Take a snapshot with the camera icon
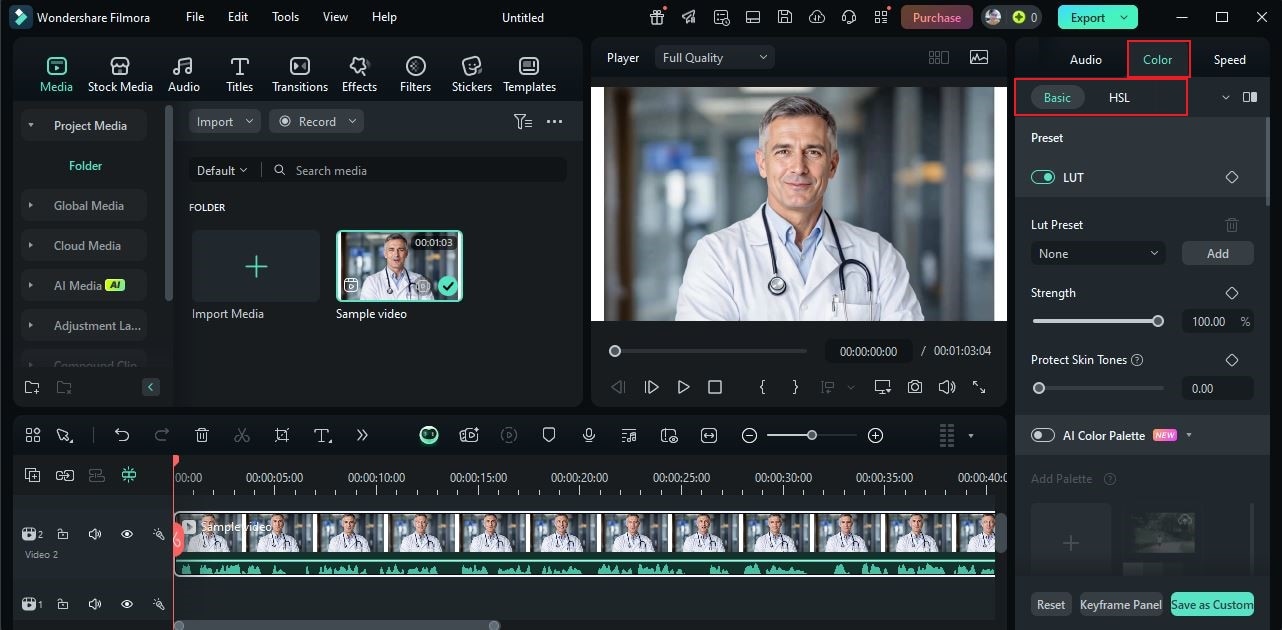The height and width of the screenshot is (630, 1282). 915,387
